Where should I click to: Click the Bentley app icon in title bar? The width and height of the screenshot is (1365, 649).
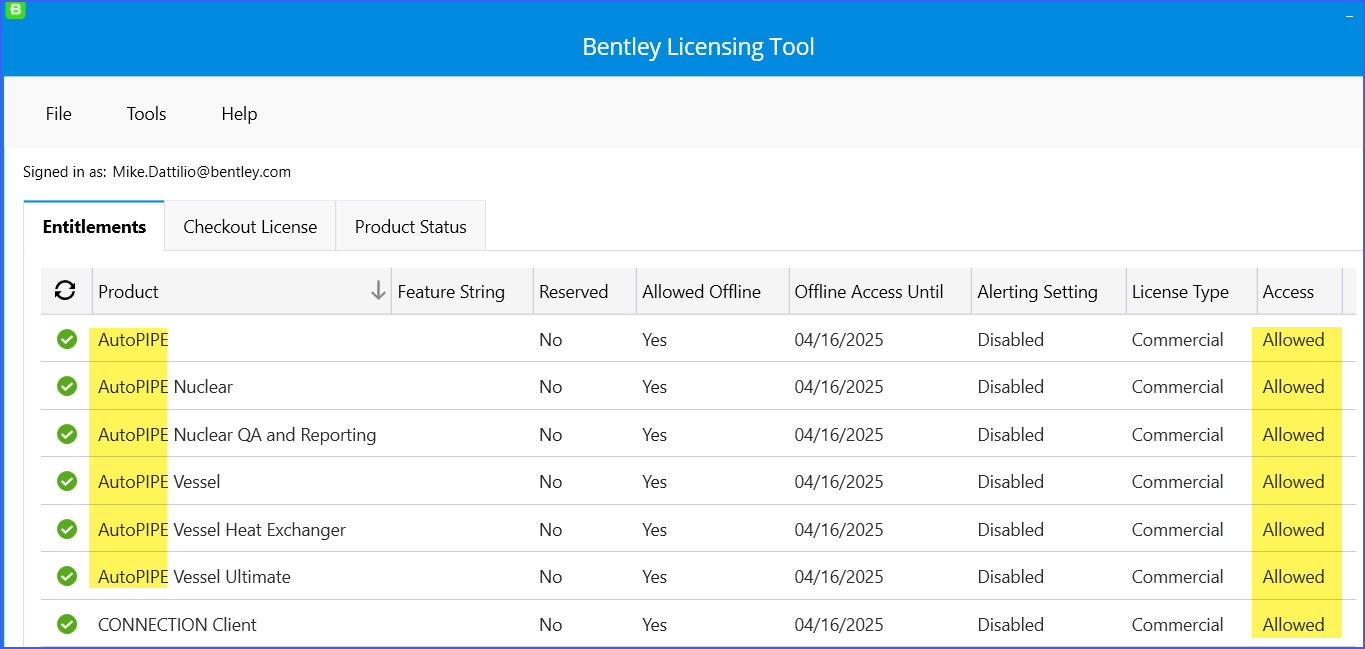point(15,10)
